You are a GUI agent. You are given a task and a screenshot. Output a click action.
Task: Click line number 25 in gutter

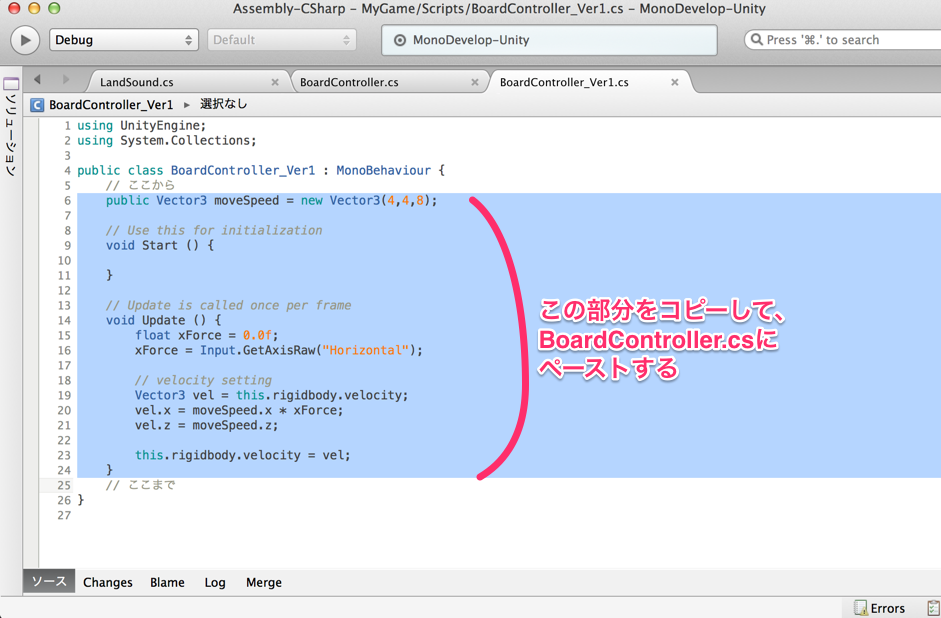[64, 485]
